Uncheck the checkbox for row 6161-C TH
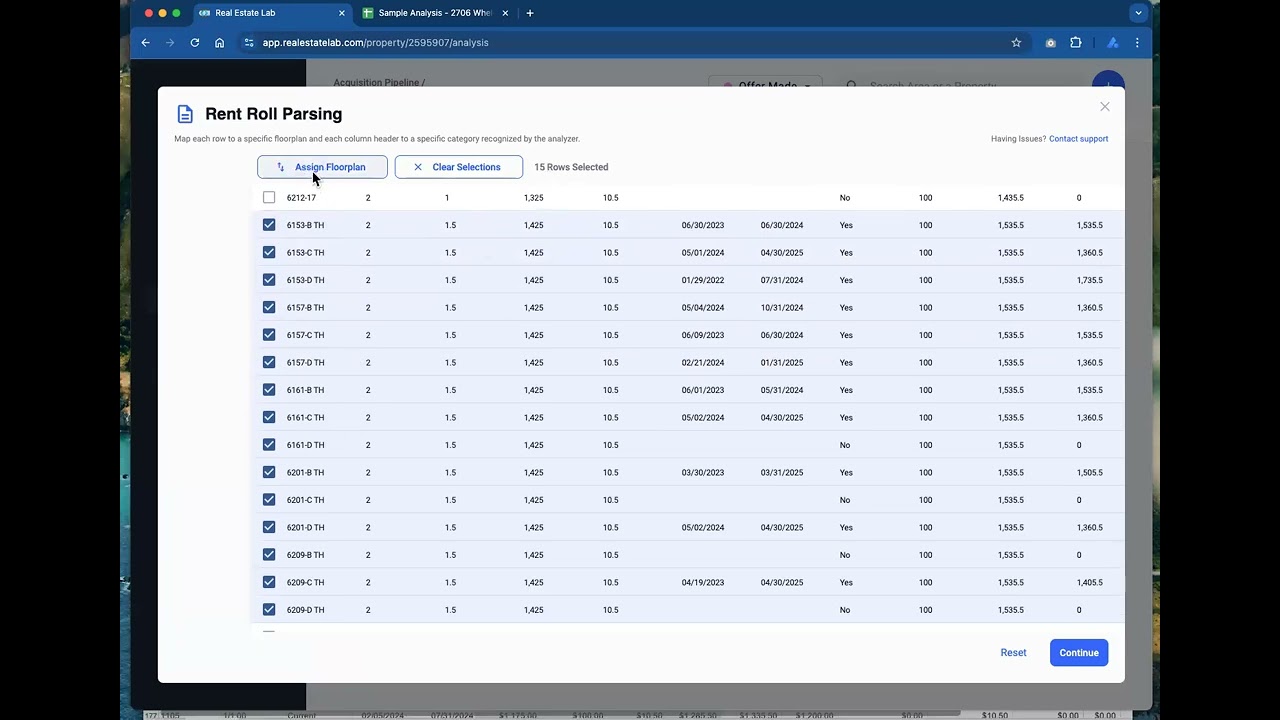 (x=269, y=418)
